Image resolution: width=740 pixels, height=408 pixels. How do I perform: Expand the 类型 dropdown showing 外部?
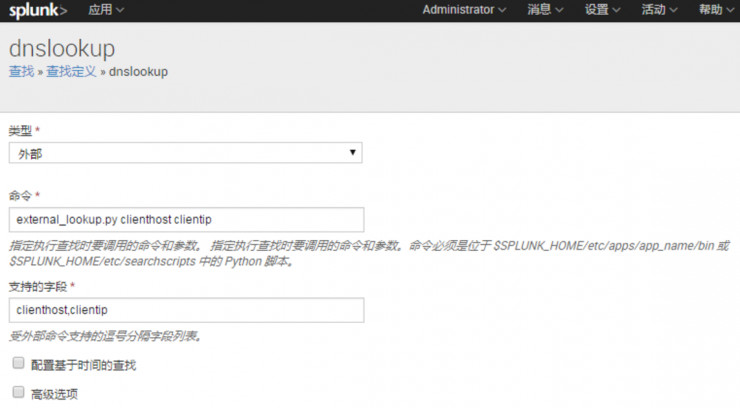point(185,153)
